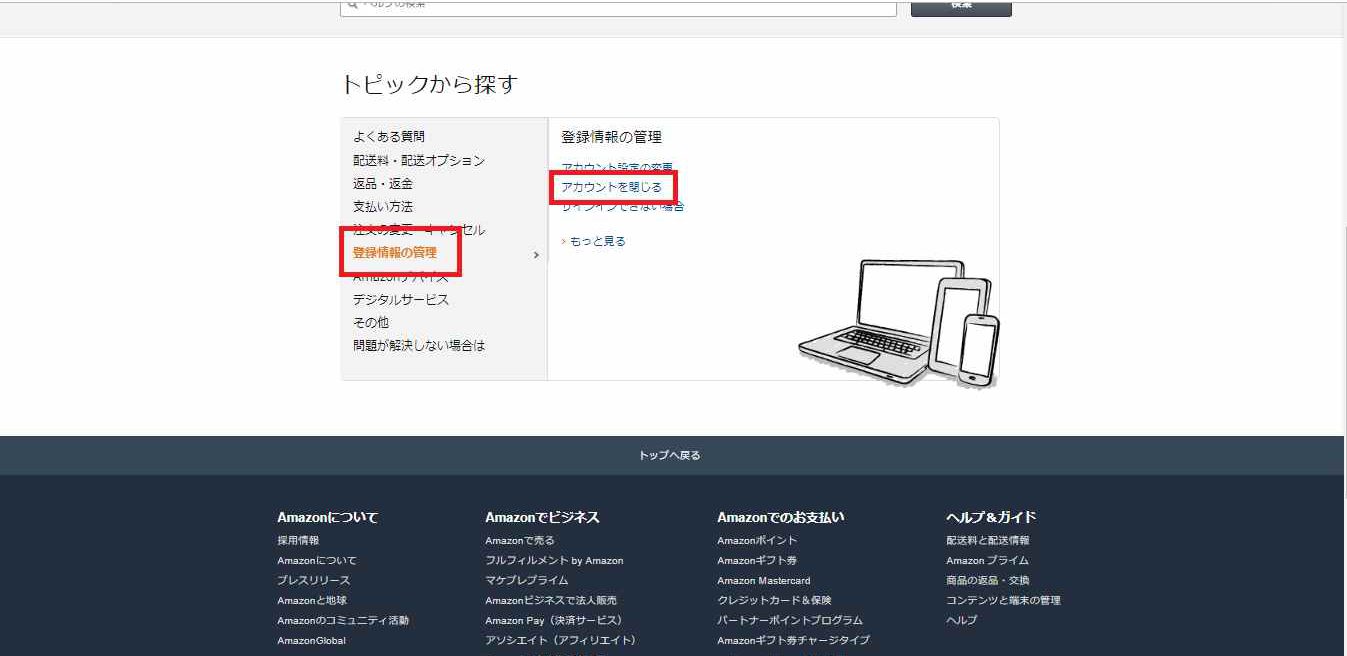Open サインインできない場合 link
The width and height of the screenshot is (1347, 656).
click(621, 206)
